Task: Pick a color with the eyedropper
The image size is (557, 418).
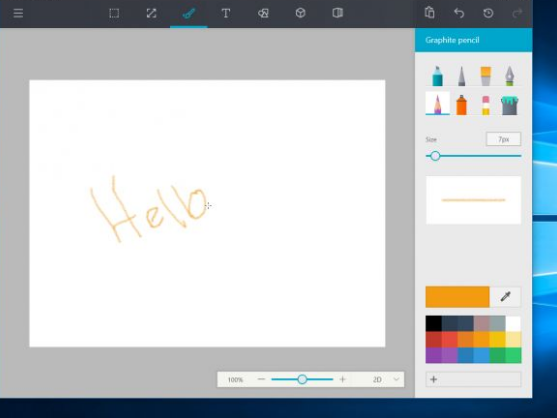Action: 505,297
